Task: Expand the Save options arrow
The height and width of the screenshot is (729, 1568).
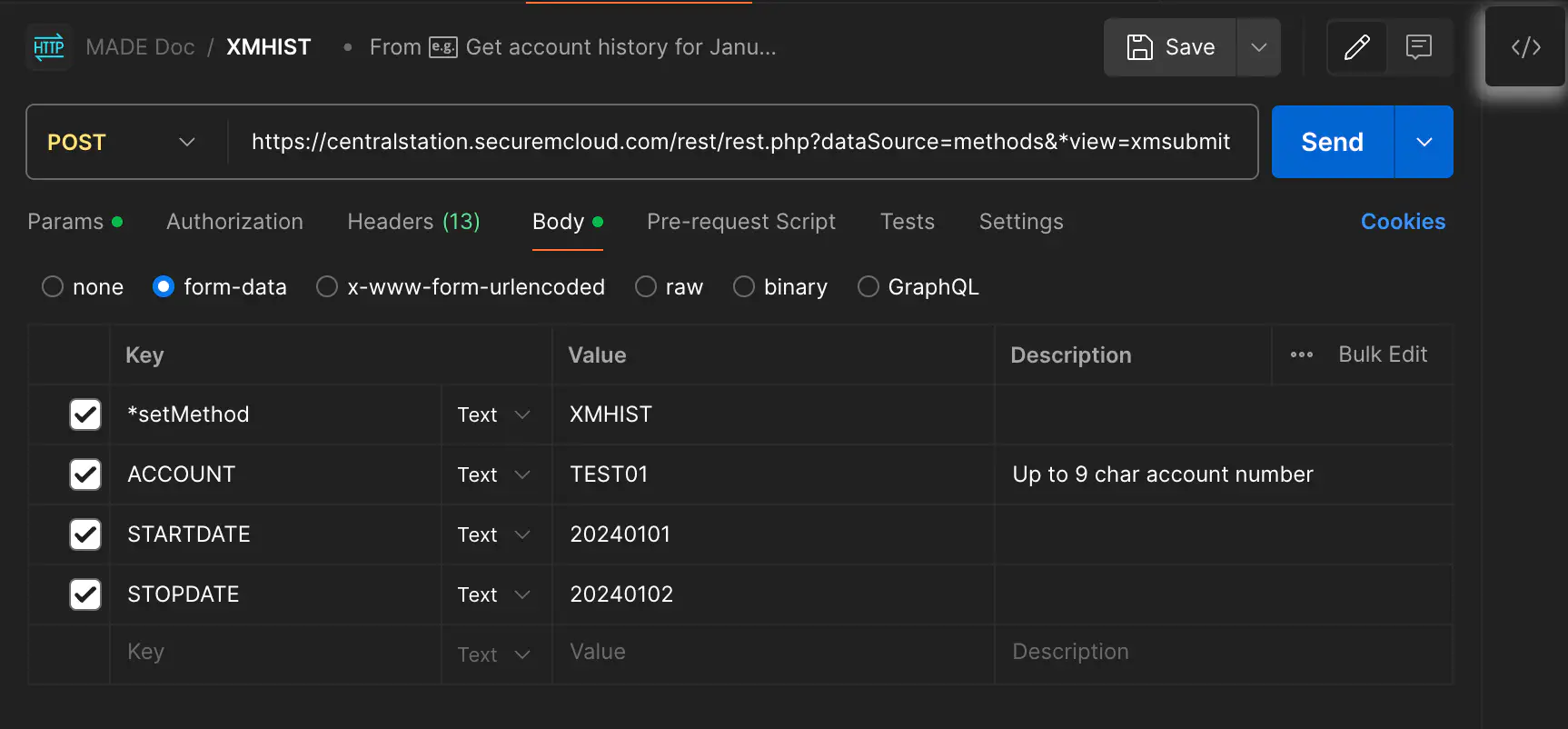Action: [1259, 47]
